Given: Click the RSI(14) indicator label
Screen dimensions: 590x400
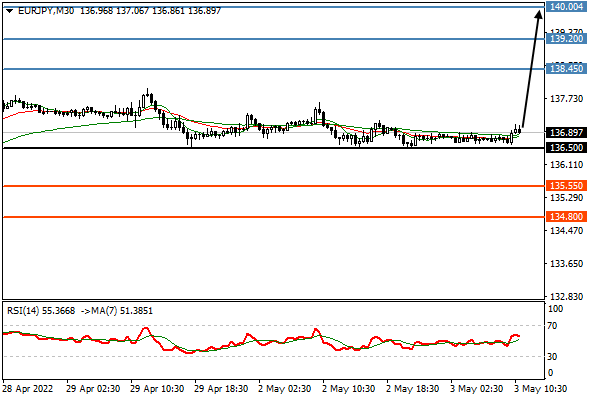Looking at the screenshot, I should 23,311.
